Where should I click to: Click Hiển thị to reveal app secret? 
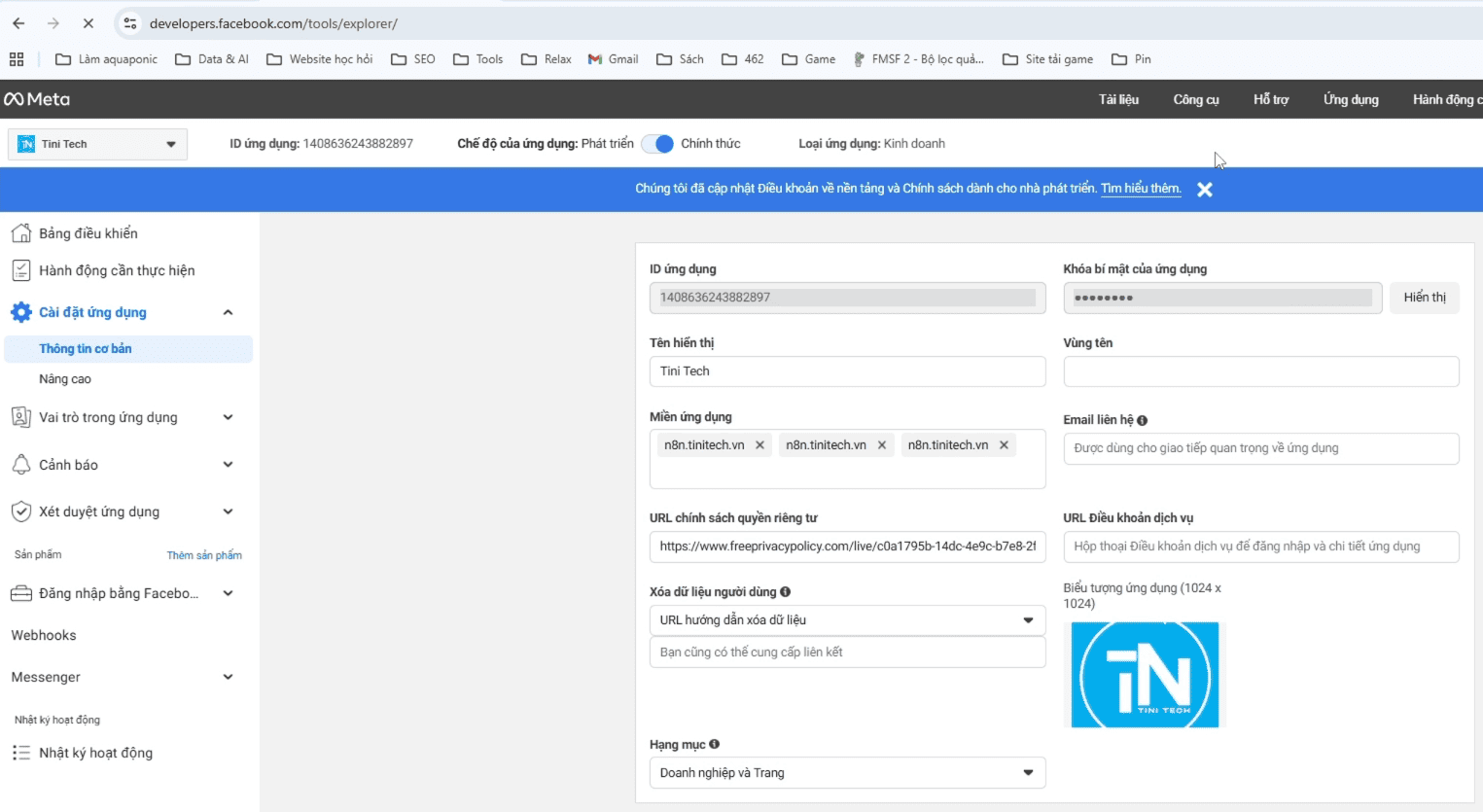(x=1425, y=298)
